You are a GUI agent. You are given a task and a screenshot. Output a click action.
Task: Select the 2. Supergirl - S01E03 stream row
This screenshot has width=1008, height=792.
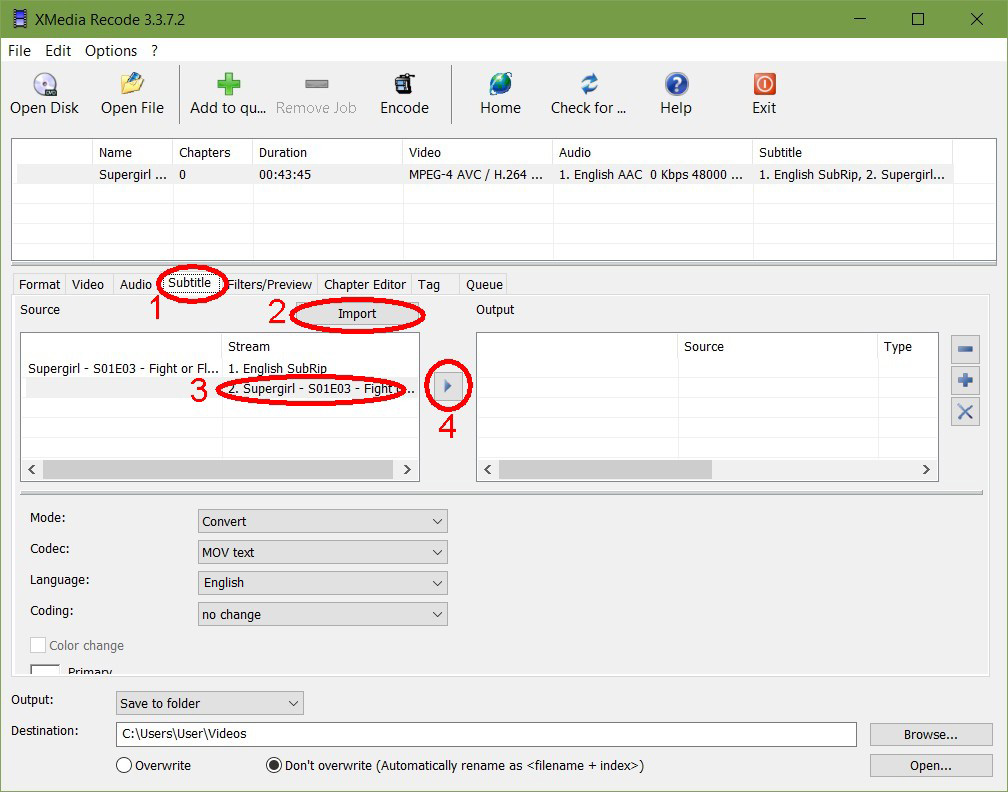222,388
